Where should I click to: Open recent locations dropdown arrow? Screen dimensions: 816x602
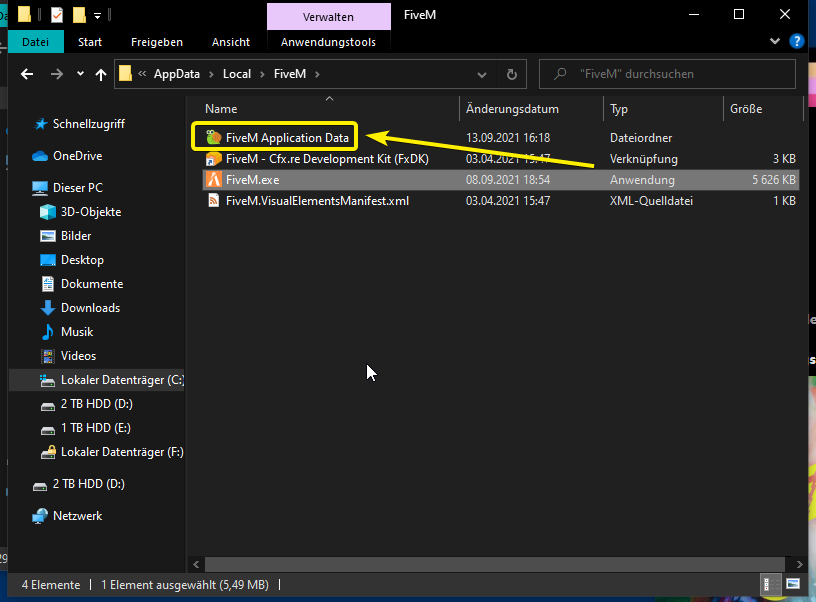(x=78, y=74)
